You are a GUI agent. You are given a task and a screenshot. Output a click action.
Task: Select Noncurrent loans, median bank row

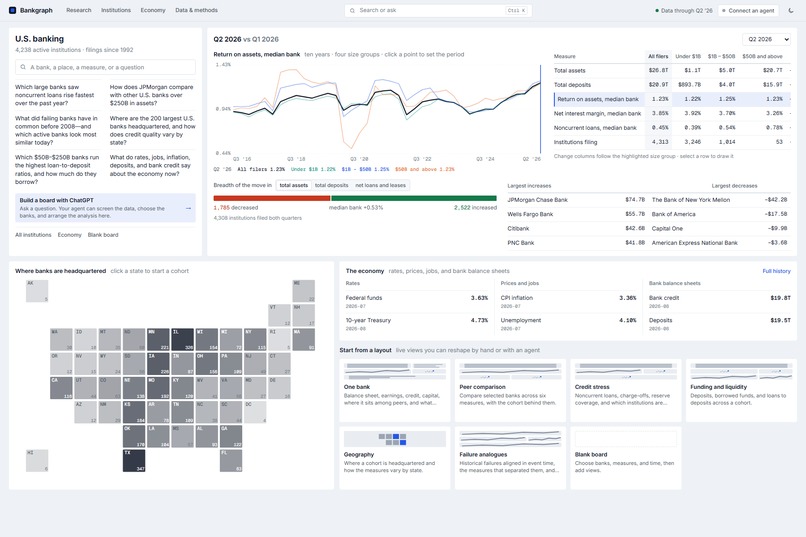tap(672, 128)
